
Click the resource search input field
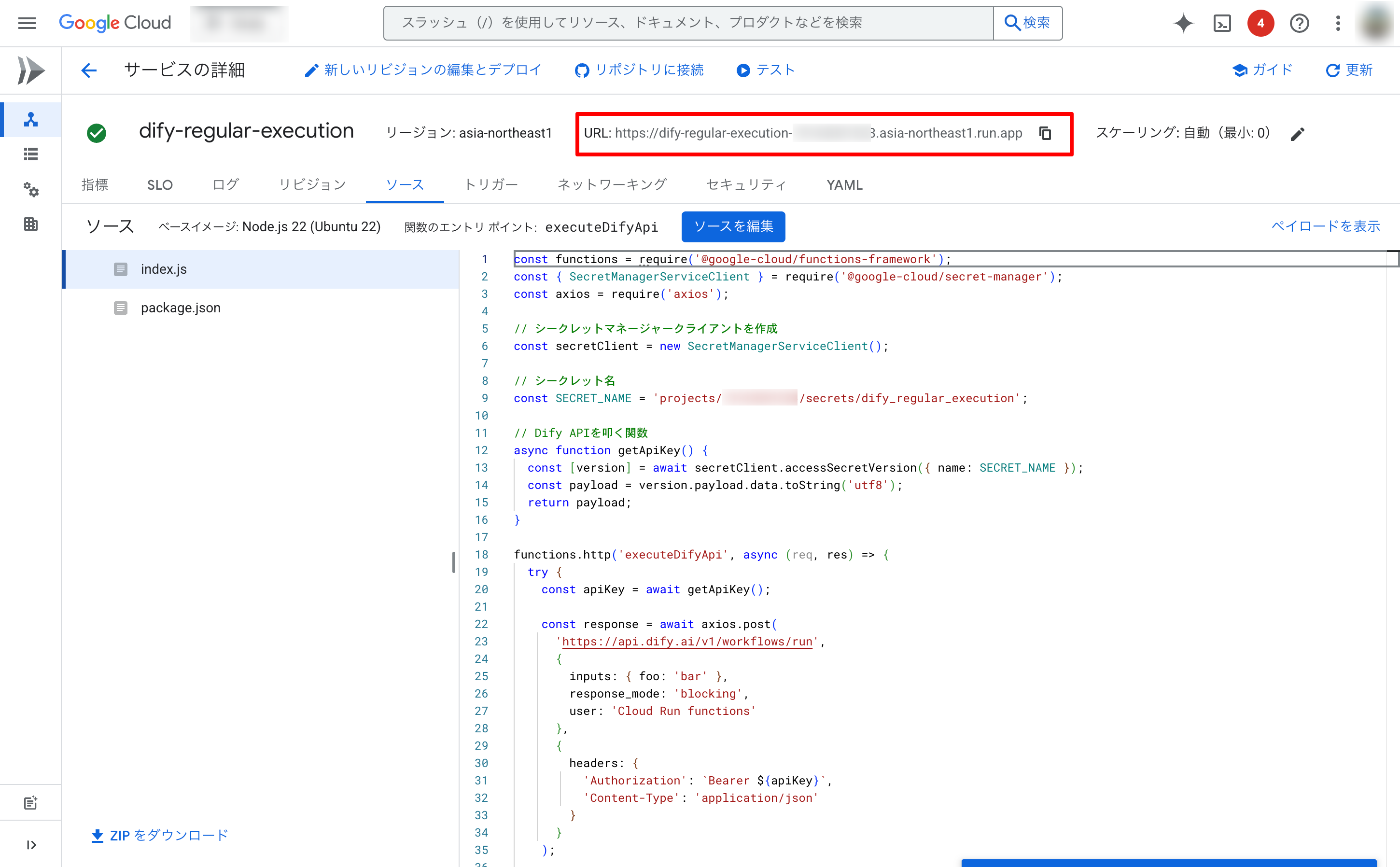(688, 23)
